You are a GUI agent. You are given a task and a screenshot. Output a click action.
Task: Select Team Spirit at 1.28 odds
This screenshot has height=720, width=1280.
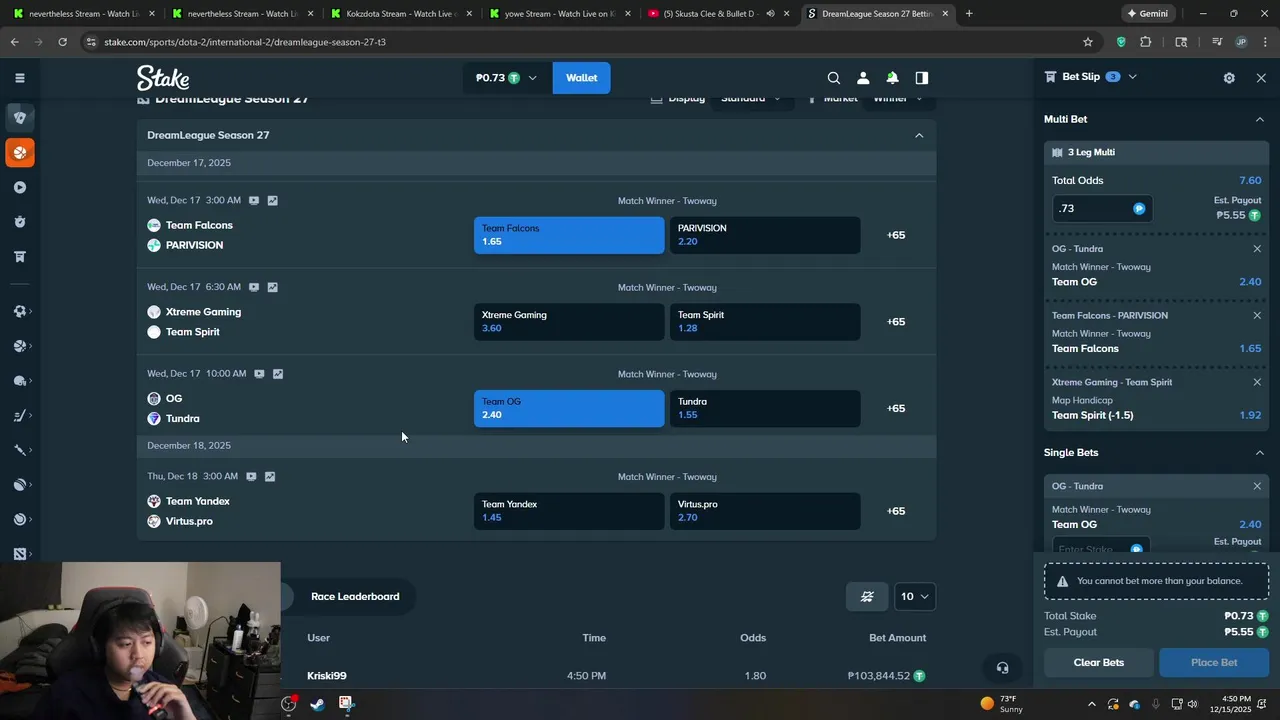click(x=765, y=321)
